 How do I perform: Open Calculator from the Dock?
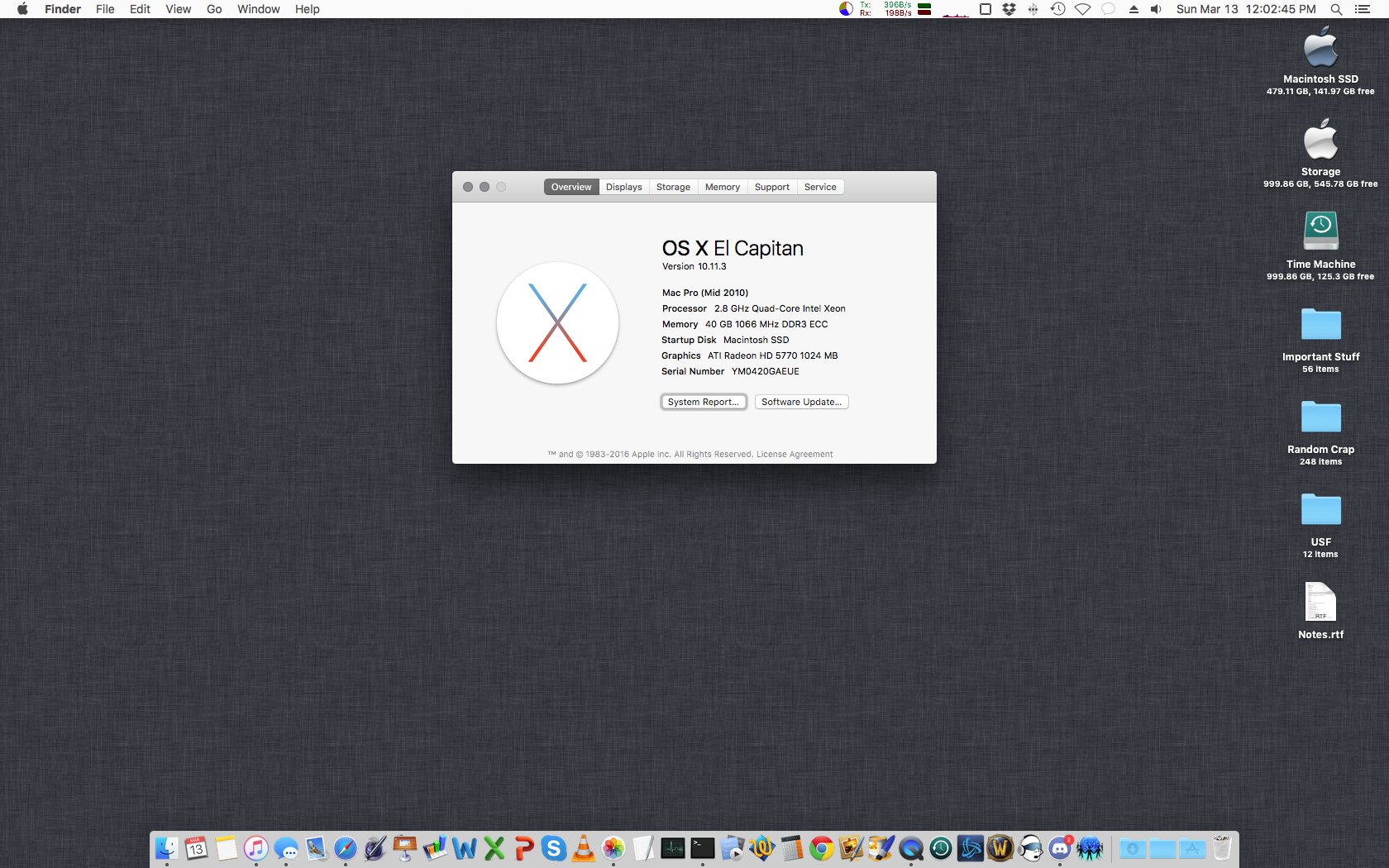(792, 848)
